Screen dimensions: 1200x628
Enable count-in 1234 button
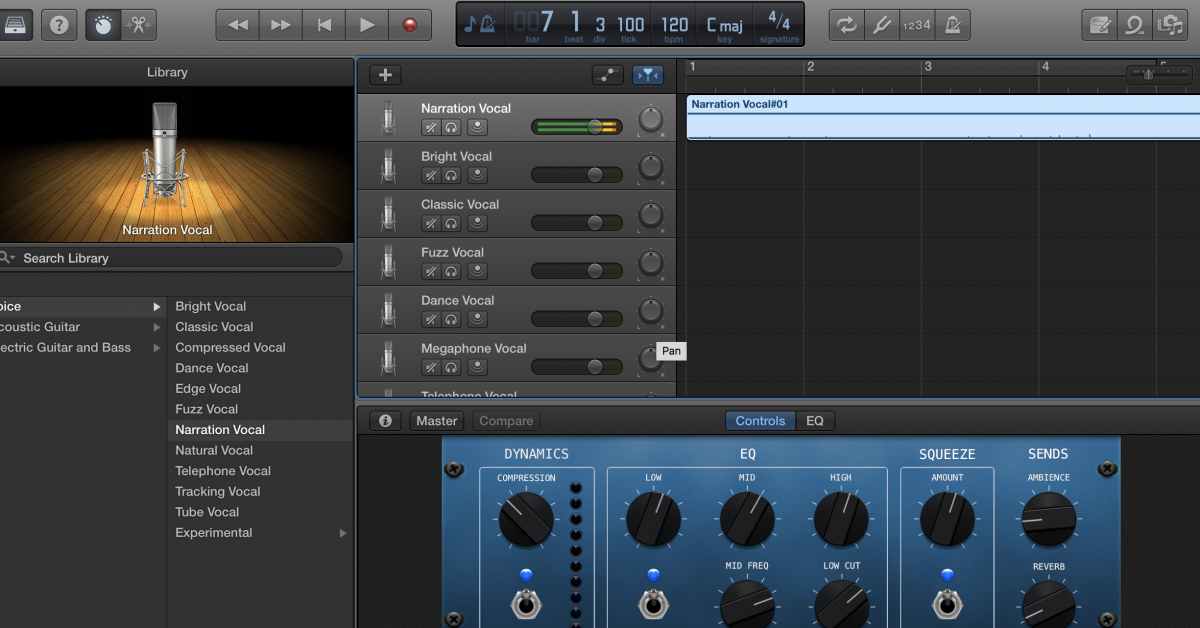(916, 25)
